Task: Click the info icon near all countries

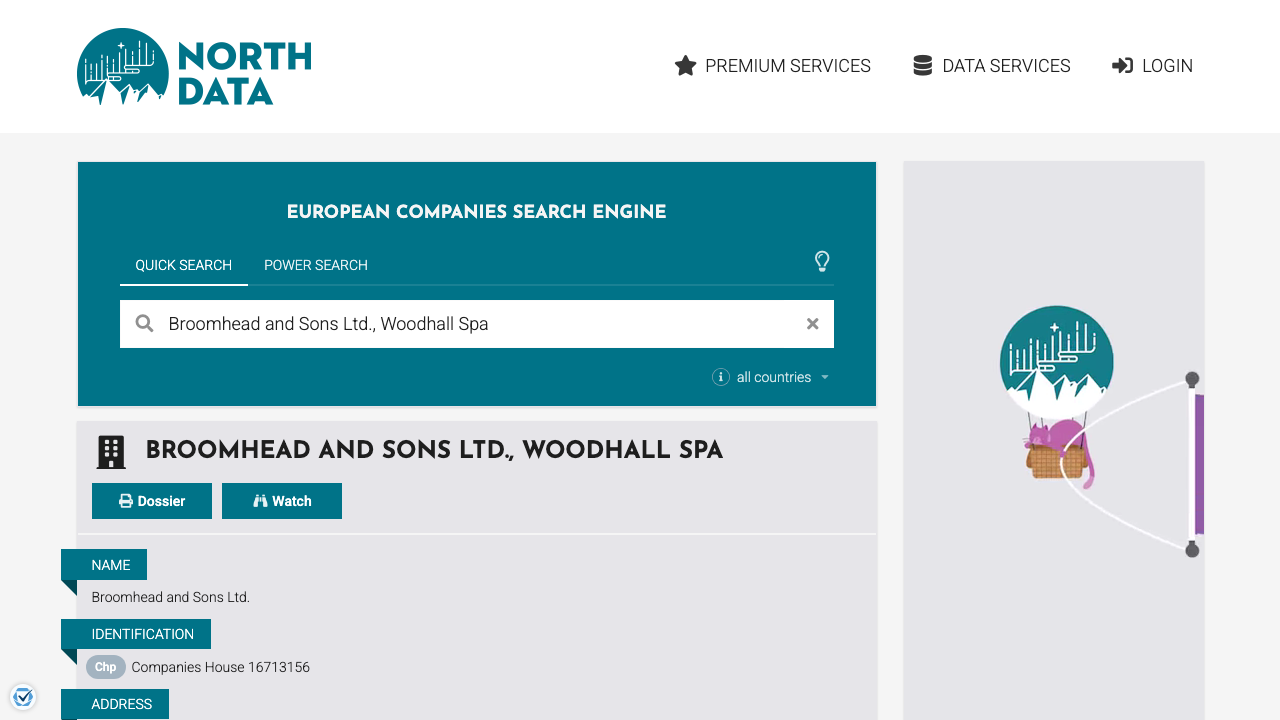Action: (x=720, y=377)
